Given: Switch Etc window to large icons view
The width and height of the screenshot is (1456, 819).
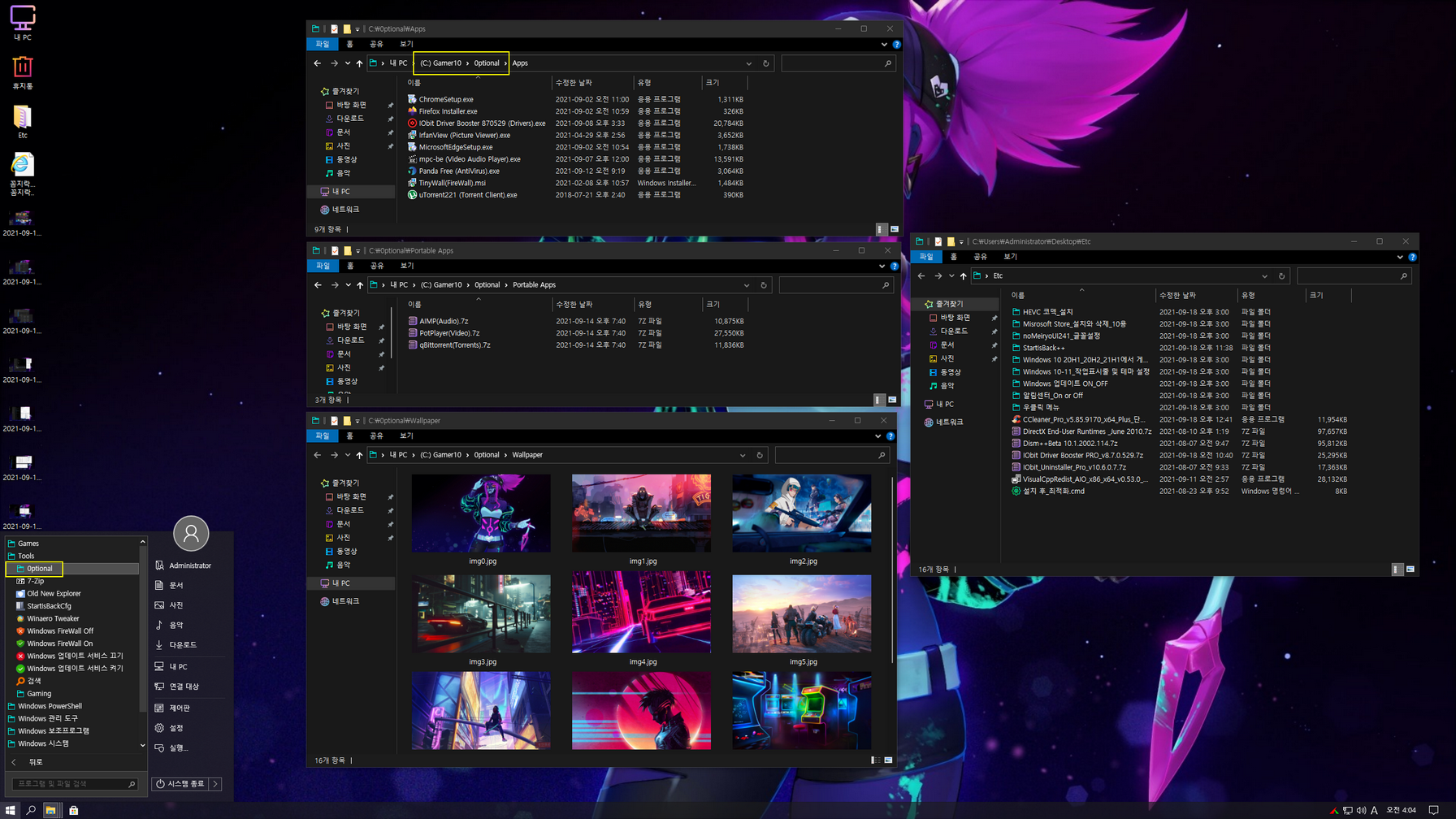Looking at the screenshot, I should coord(1410,570).
